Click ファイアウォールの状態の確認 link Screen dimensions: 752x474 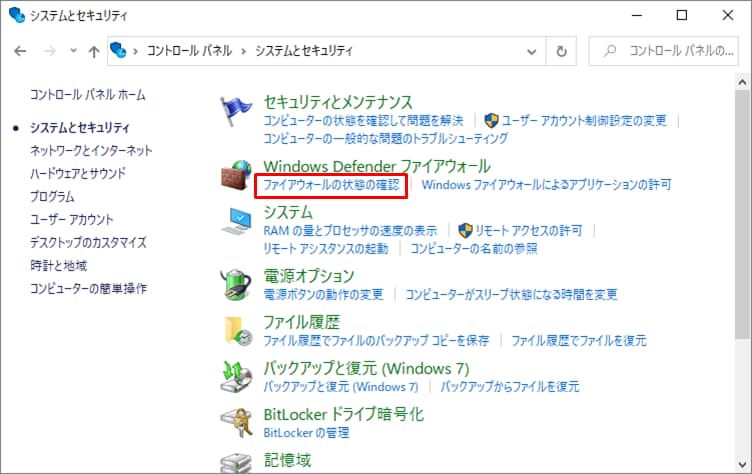click(x=331, y=185)
